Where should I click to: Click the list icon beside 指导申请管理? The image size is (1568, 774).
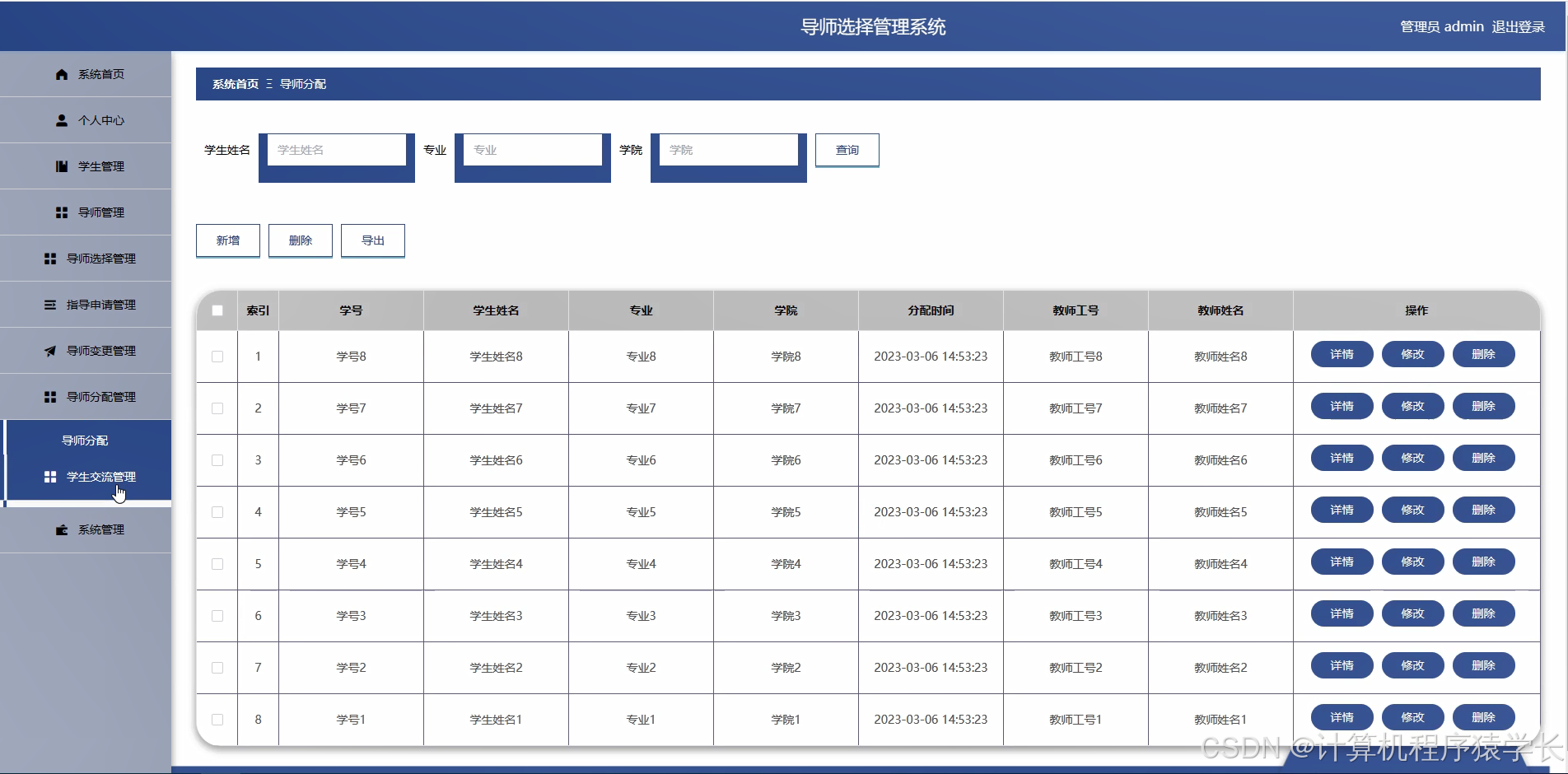pos(50,305)
